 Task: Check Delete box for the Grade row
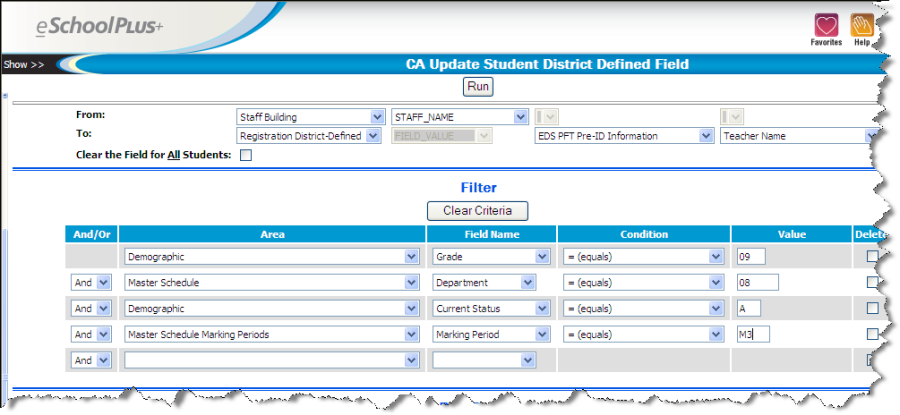(872, 257)
